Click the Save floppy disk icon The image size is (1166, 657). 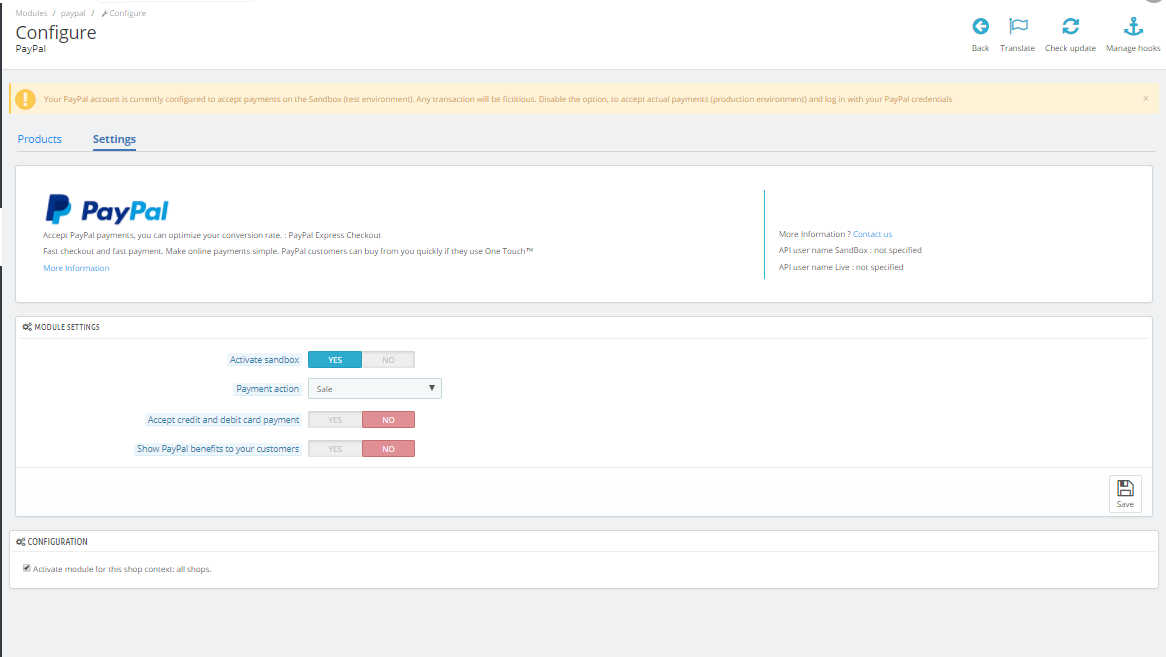[x=1125, y=488]
